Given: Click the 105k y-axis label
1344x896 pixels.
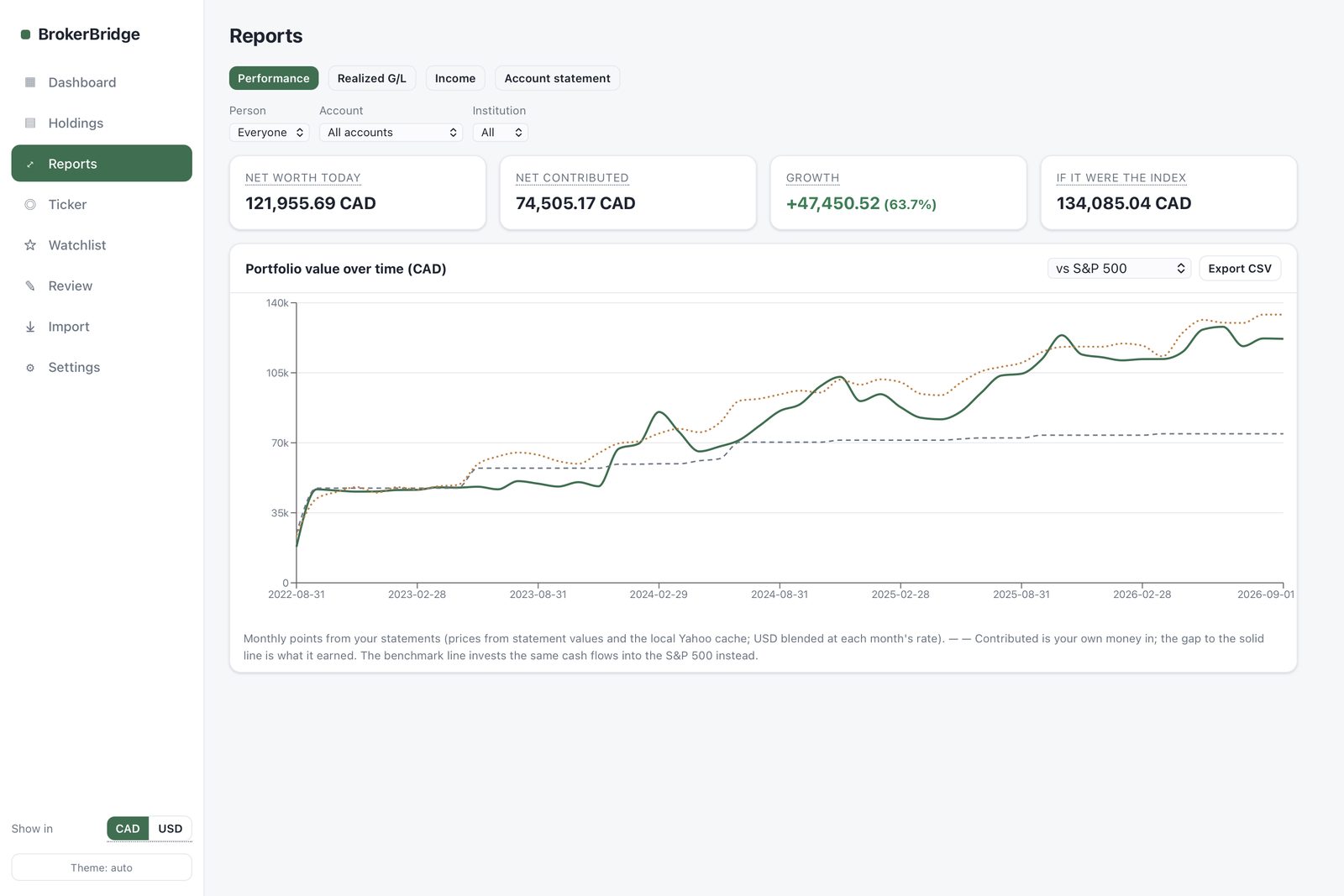Looking at the screenshot, I should pyautogui.click(x=277, y=373).
